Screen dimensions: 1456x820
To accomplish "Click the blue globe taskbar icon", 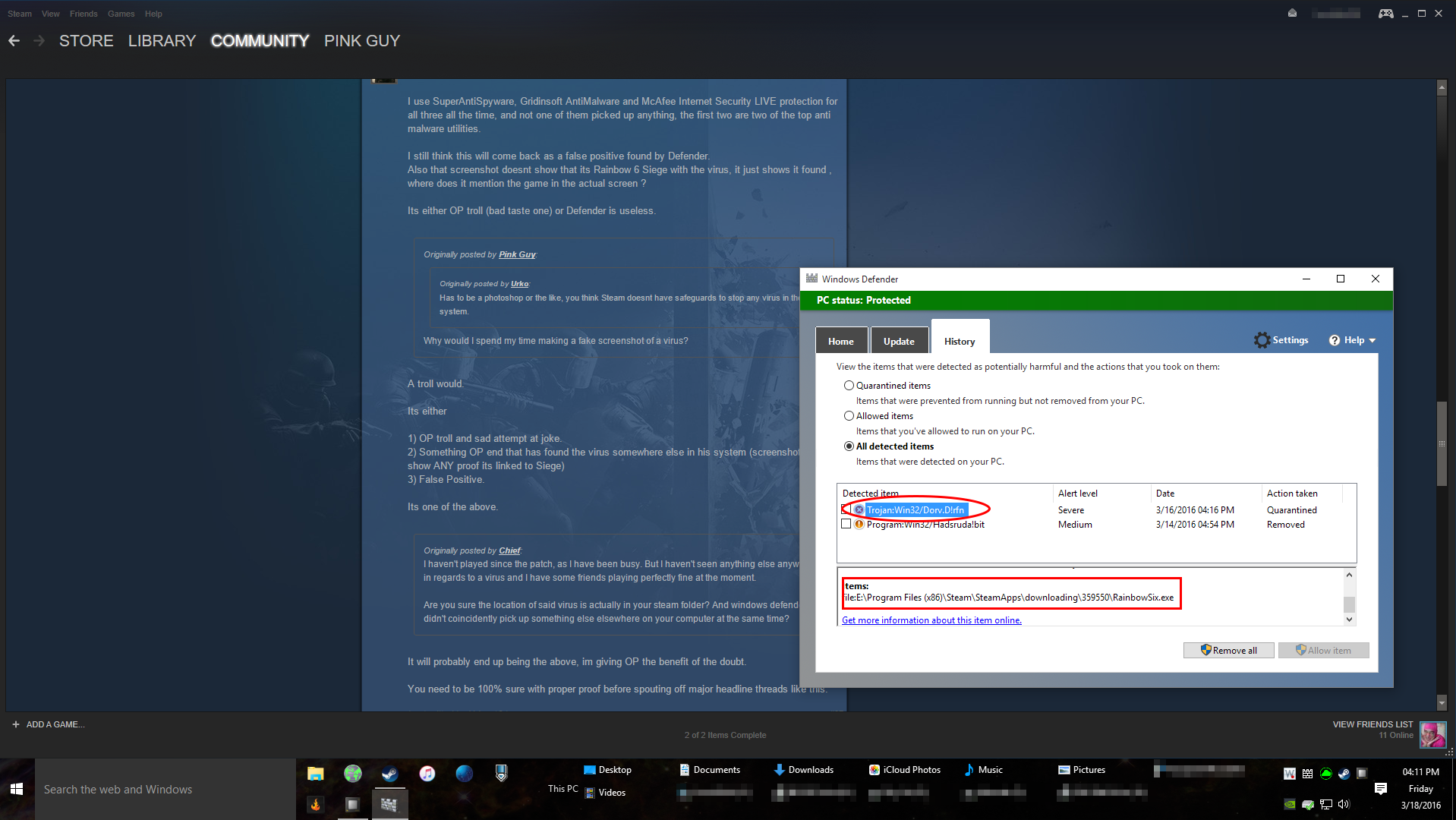I will coord(465,774).
